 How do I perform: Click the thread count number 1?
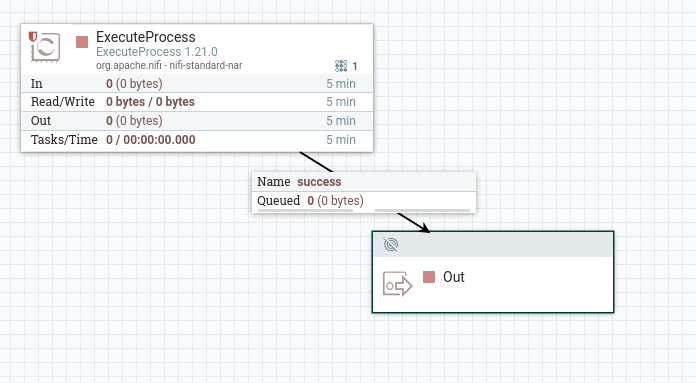pyautogui.click(x=355, y=67)
